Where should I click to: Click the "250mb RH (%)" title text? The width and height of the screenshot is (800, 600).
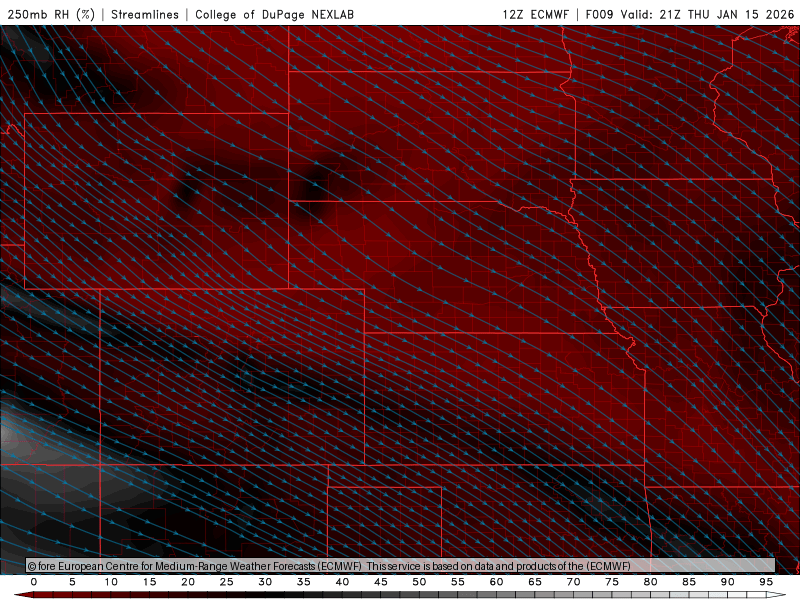click(x=51, y=14)
